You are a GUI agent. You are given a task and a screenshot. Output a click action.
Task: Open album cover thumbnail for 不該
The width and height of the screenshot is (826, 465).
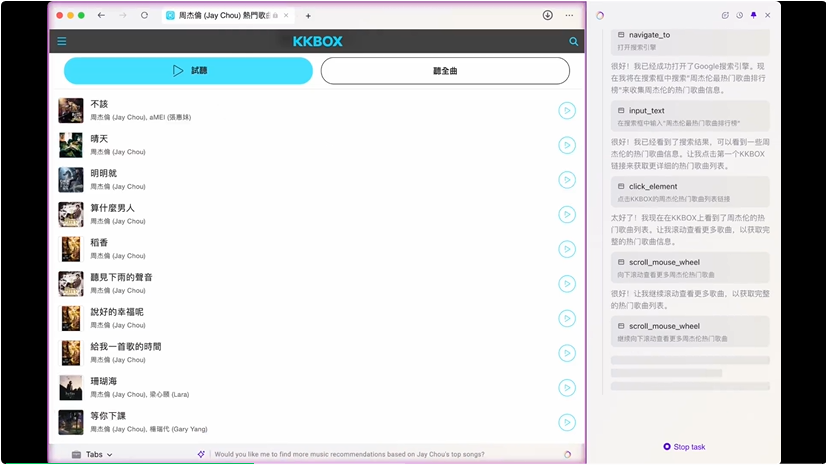(x=71, y=111)
